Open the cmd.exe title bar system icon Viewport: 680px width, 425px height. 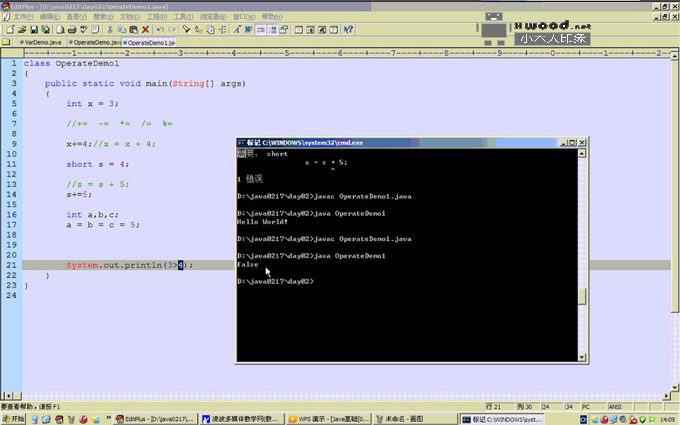(x=241, y=143)
